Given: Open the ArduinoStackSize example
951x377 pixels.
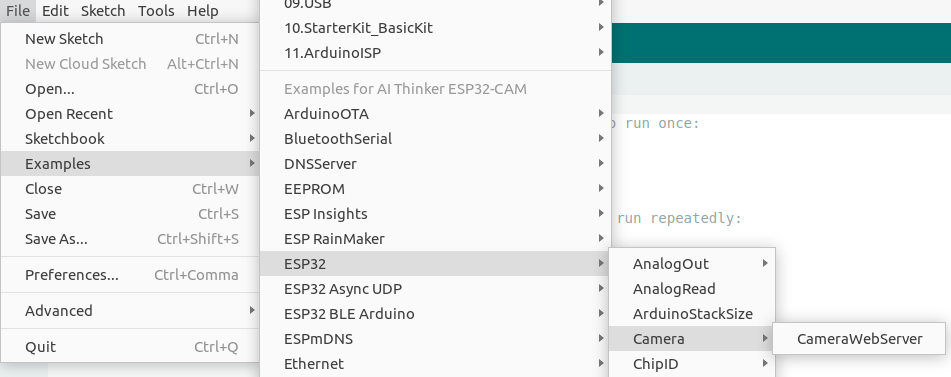Looking at the screenshot, I should 692,314.
